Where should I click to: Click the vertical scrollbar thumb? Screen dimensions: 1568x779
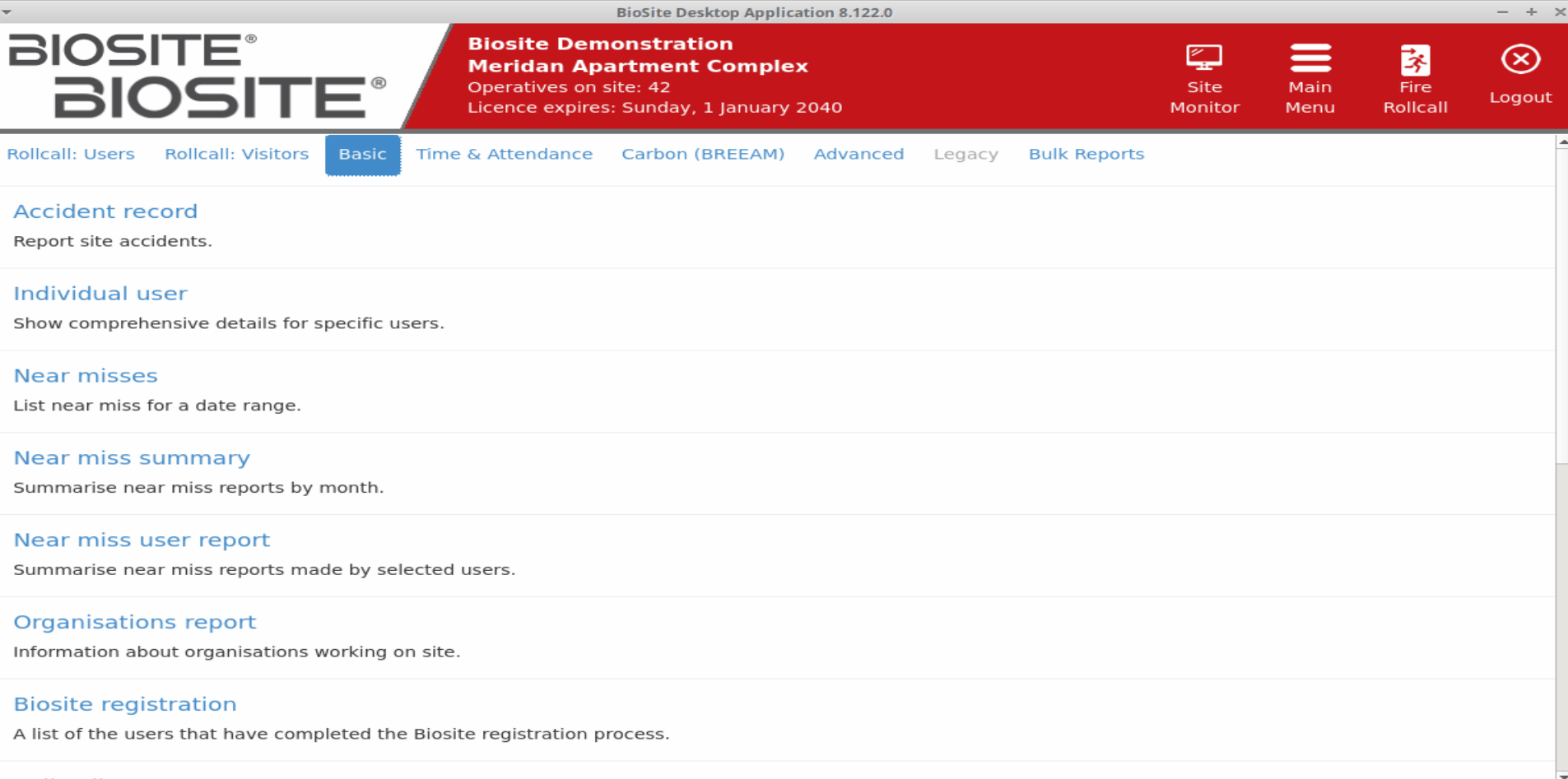coord(1561,306)
